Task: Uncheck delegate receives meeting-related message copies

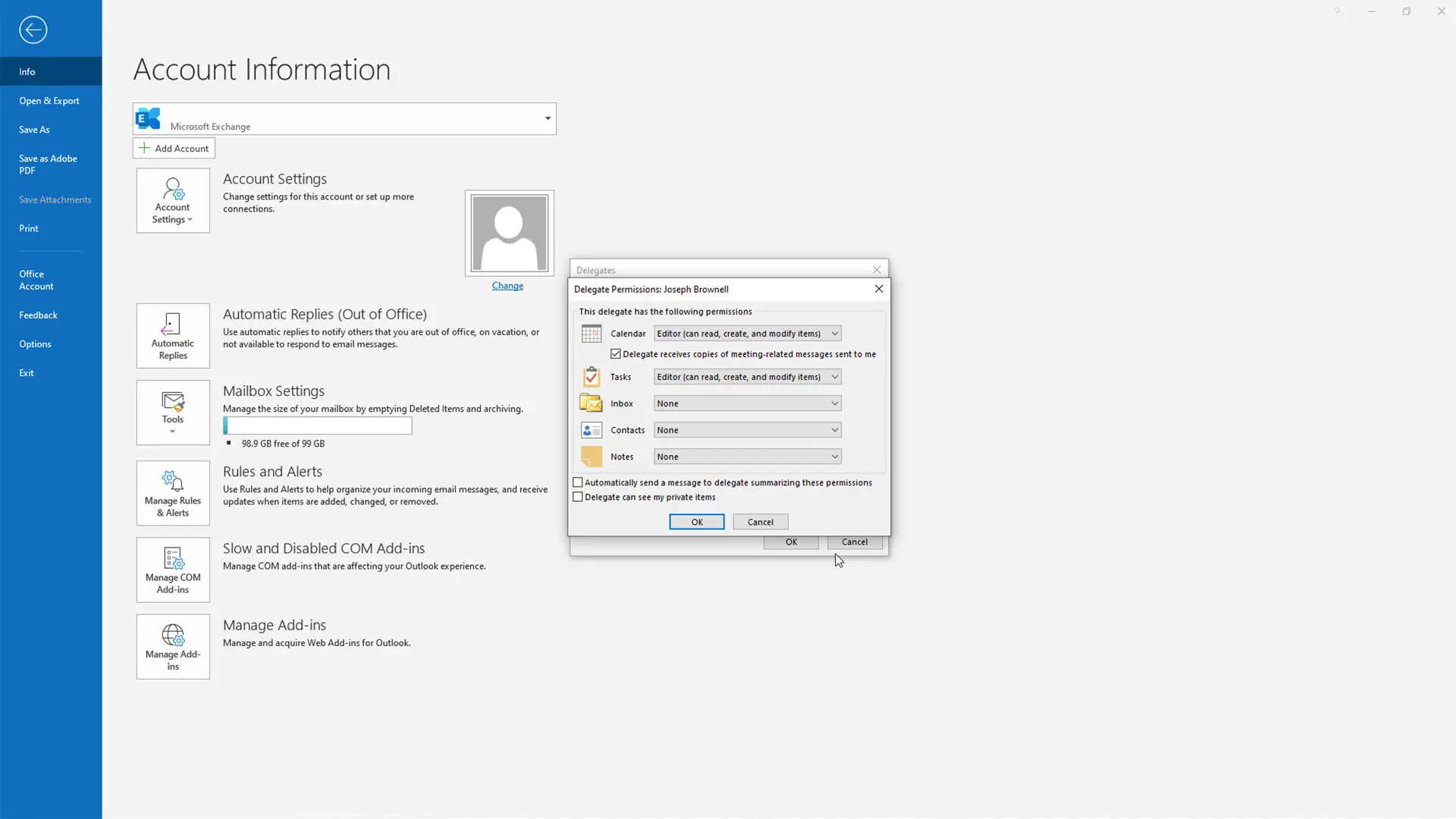Action: coord(616,354)
